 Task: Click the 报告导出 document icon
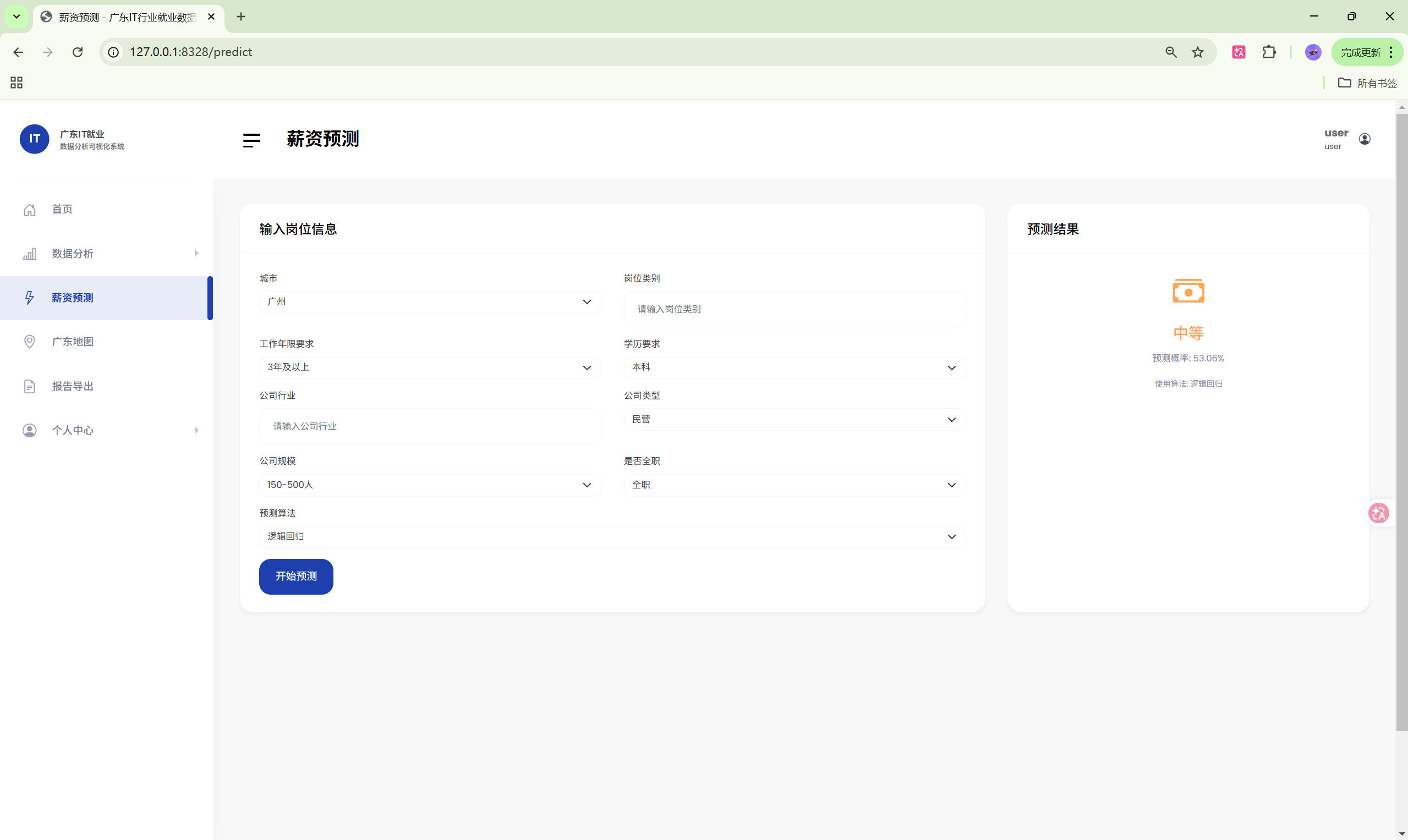(30, 386)
